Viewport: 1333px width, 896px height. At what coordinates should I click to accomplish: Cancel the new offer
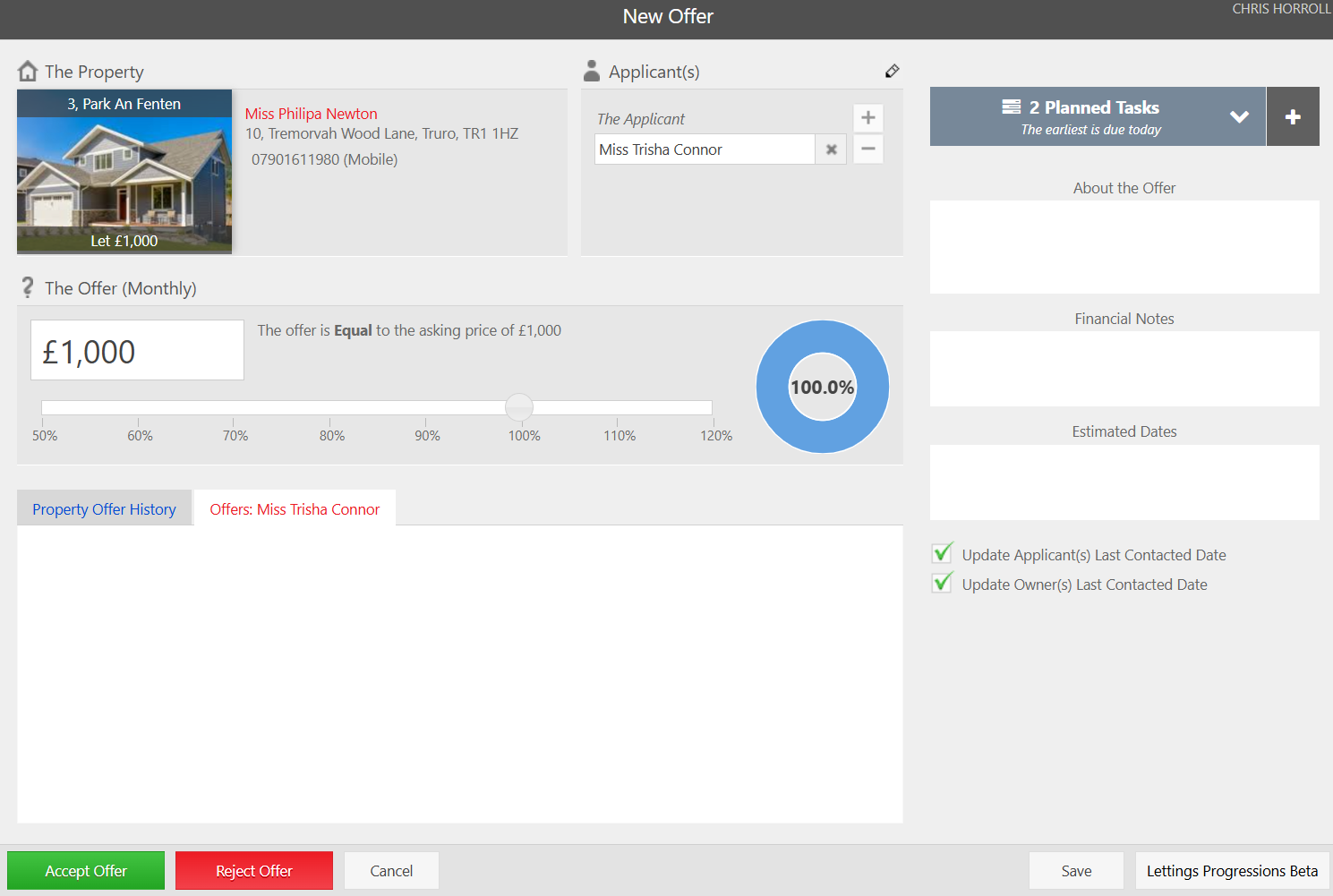[x=391, y=870]
